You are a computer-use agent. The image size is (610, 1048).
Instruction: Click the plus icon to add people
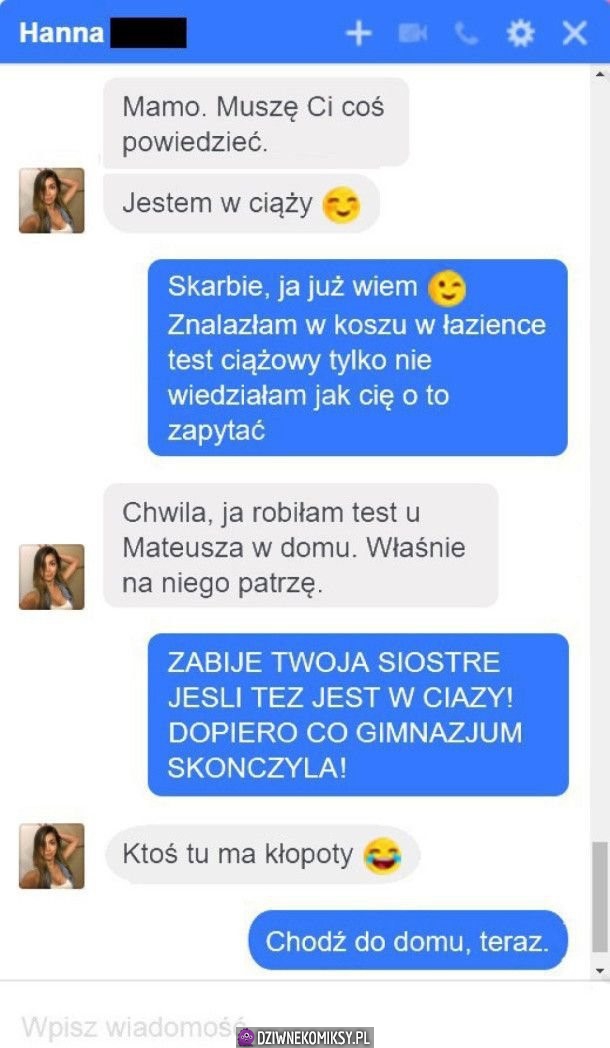point(359,33)
